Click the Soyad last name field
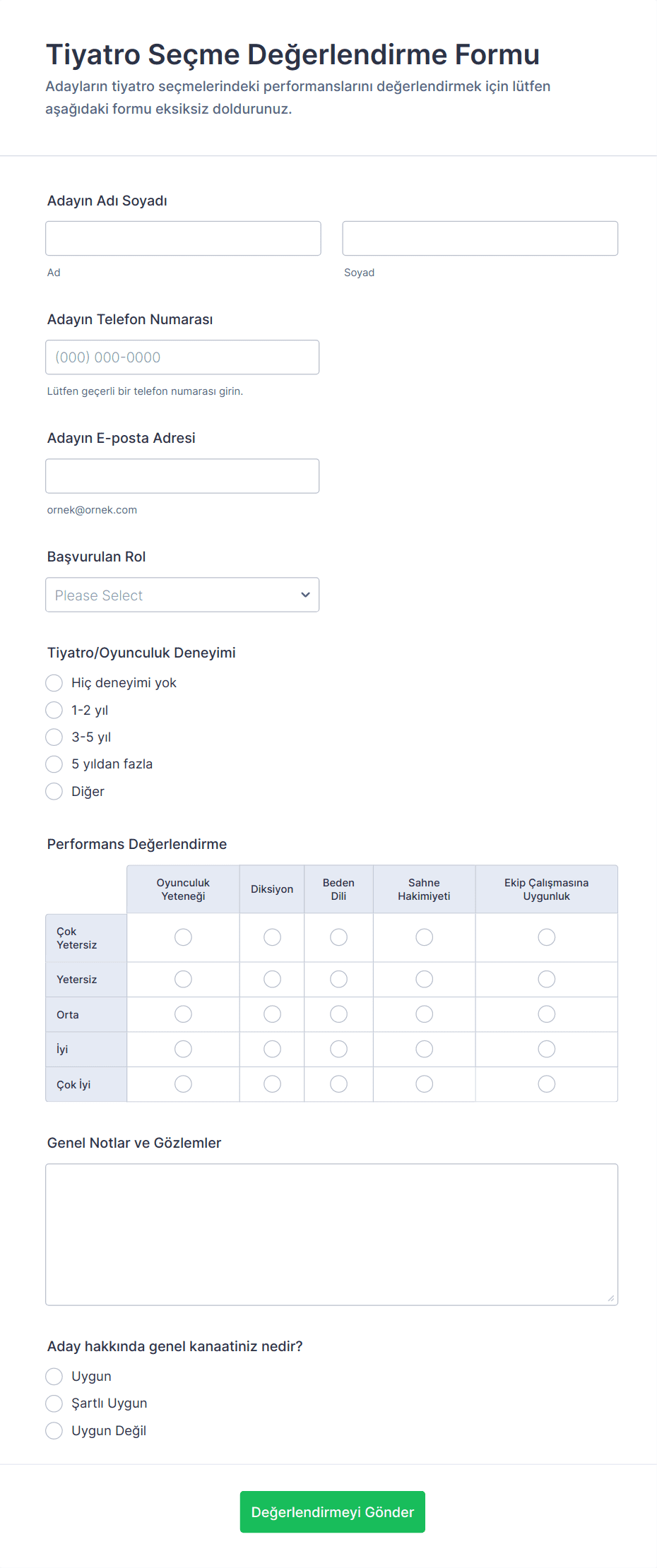The image size is (657, 1568). click(x=480, y=239)
